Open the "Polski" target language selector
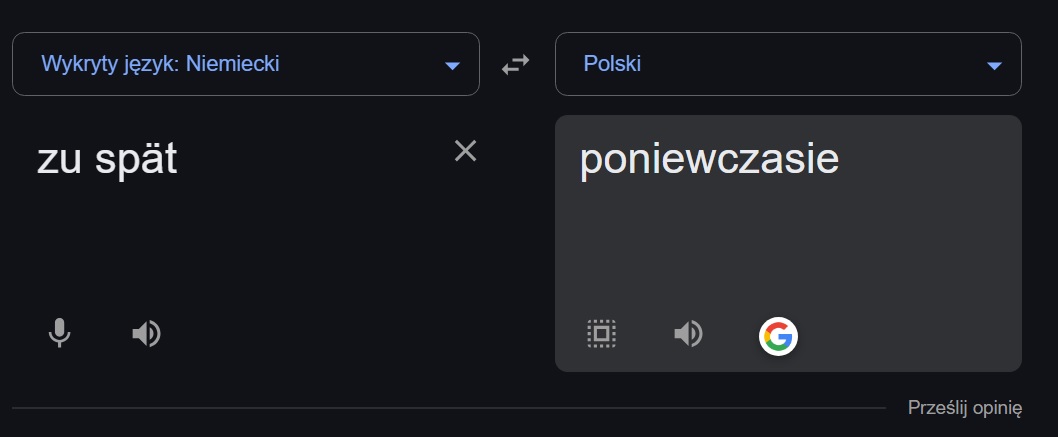The width and height of the screenshot is (1058, 437). [x=612, y=65]
